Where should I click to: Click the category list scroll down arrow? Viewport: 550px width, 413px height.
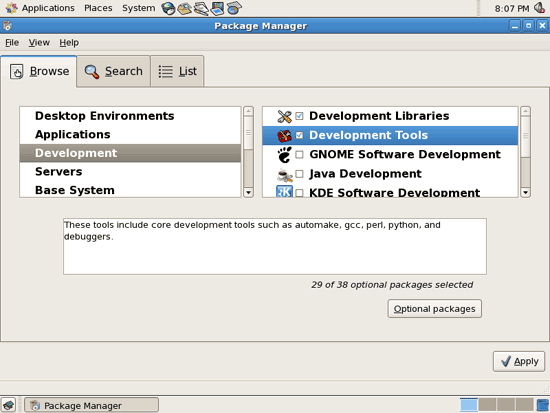248,192
